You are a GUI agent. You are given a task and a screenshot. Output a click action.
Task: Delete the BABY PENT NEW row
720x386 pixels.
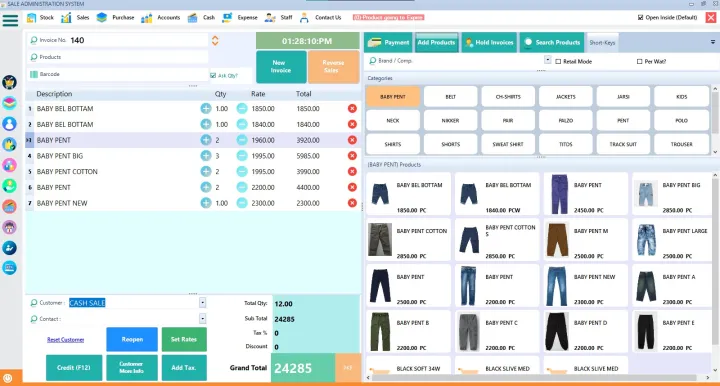tap(352, 203)
